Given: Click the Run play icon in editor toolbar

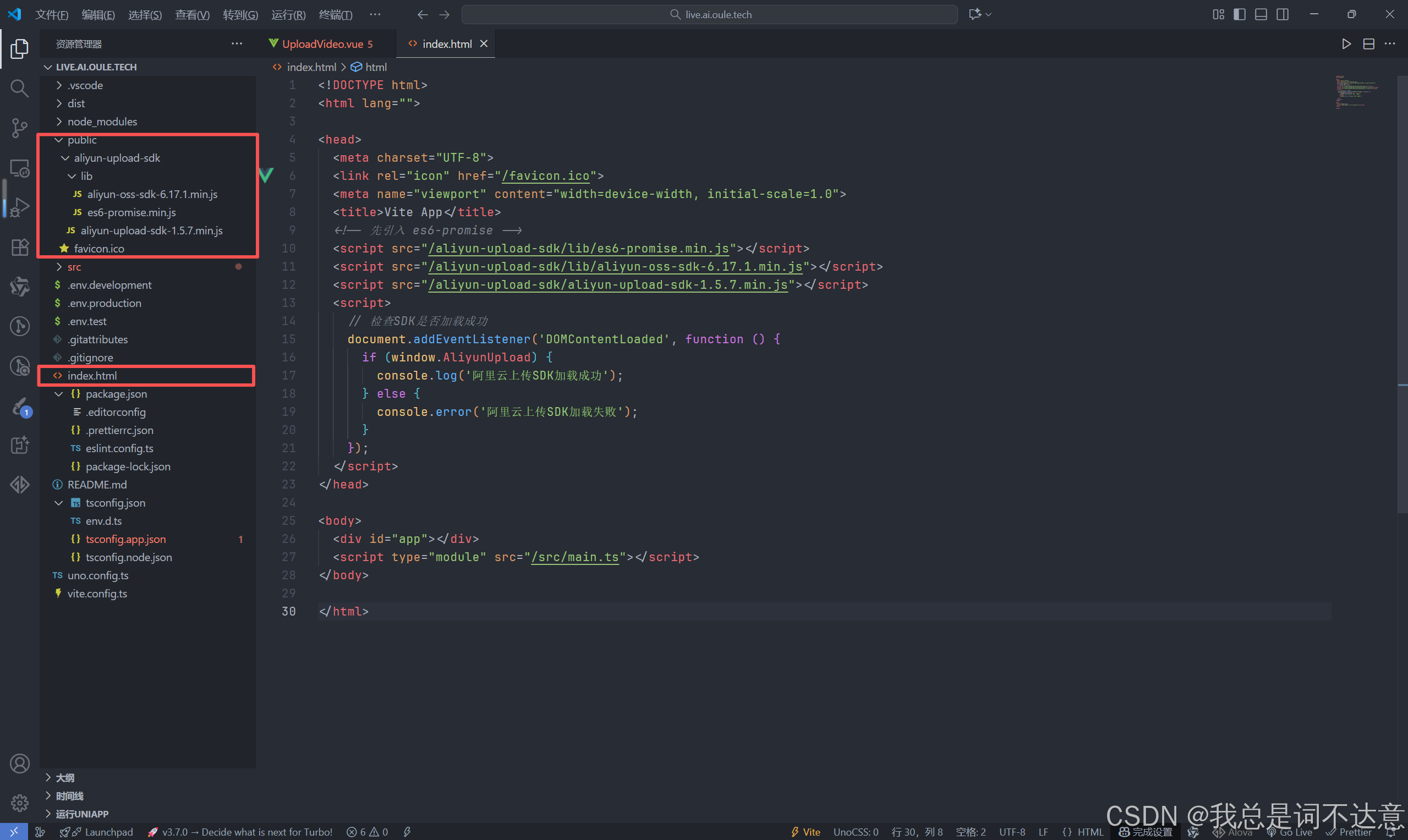Looking at the screenshot, I should [x=1346, y=44].
